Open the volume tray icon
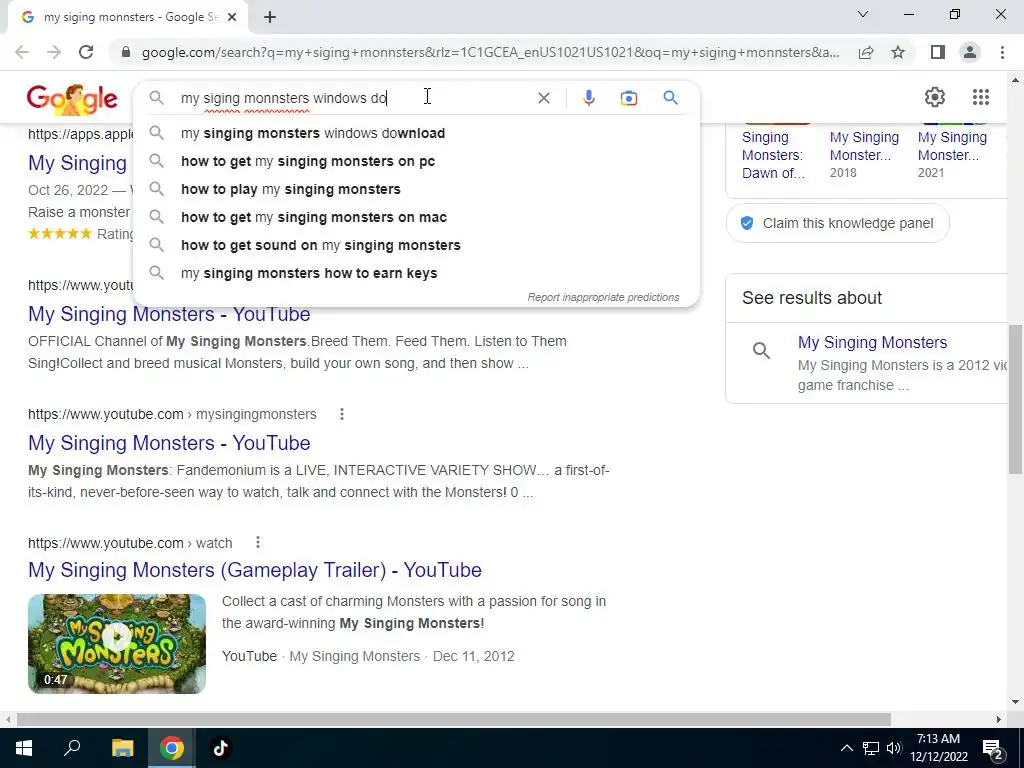1024x768 pixels. tap(894, 748)
